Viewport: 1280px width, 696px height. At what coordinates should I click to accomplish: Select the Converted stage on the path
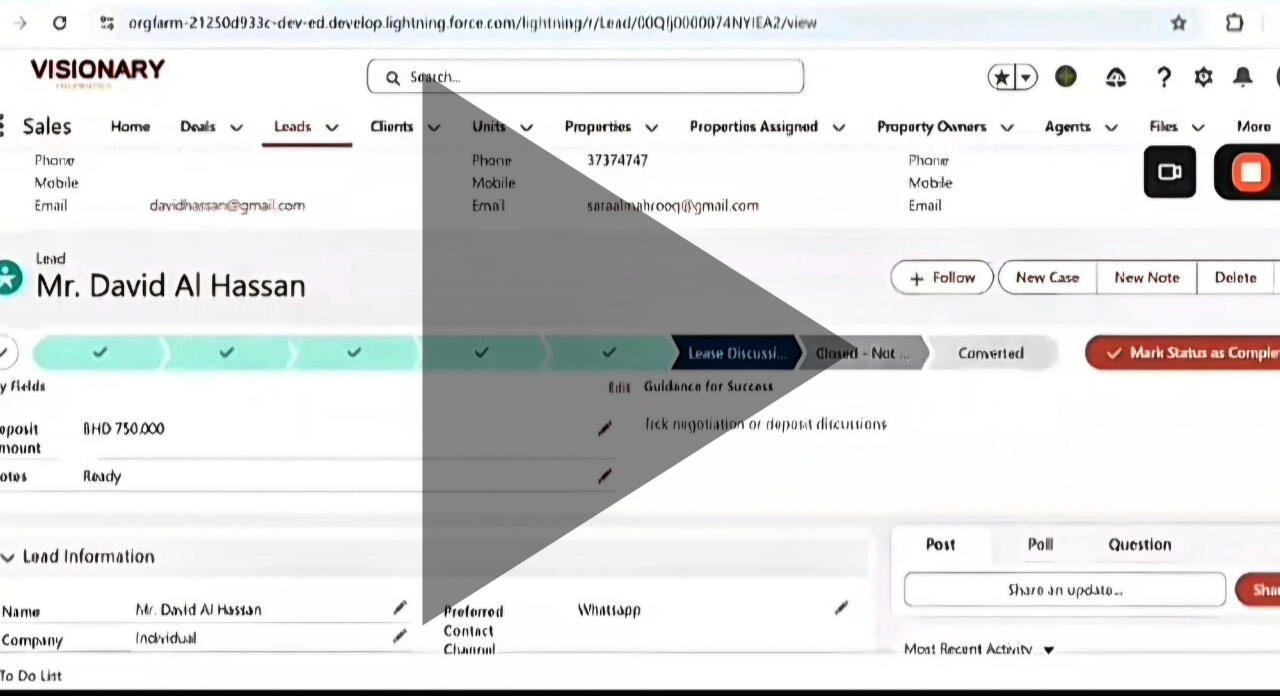(990, 352)
